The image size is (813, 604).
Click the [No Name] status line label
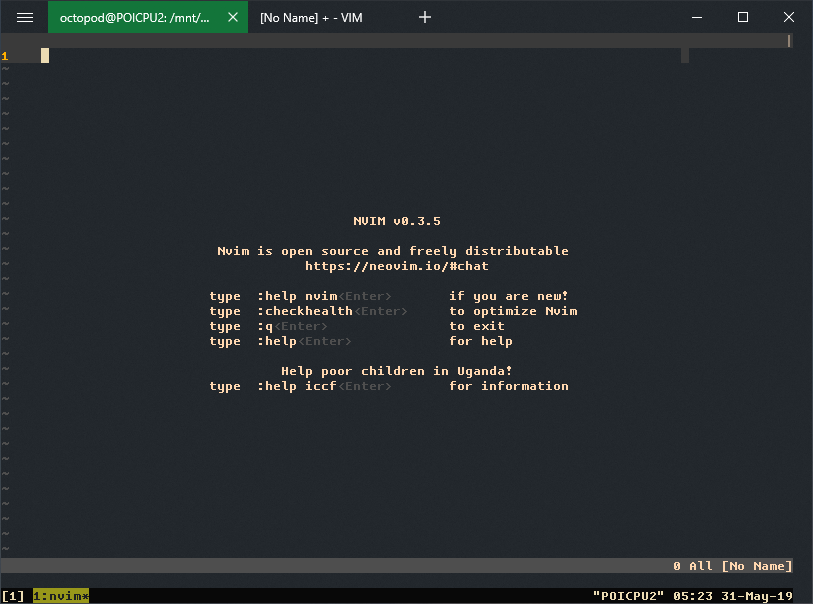point(756,566)
